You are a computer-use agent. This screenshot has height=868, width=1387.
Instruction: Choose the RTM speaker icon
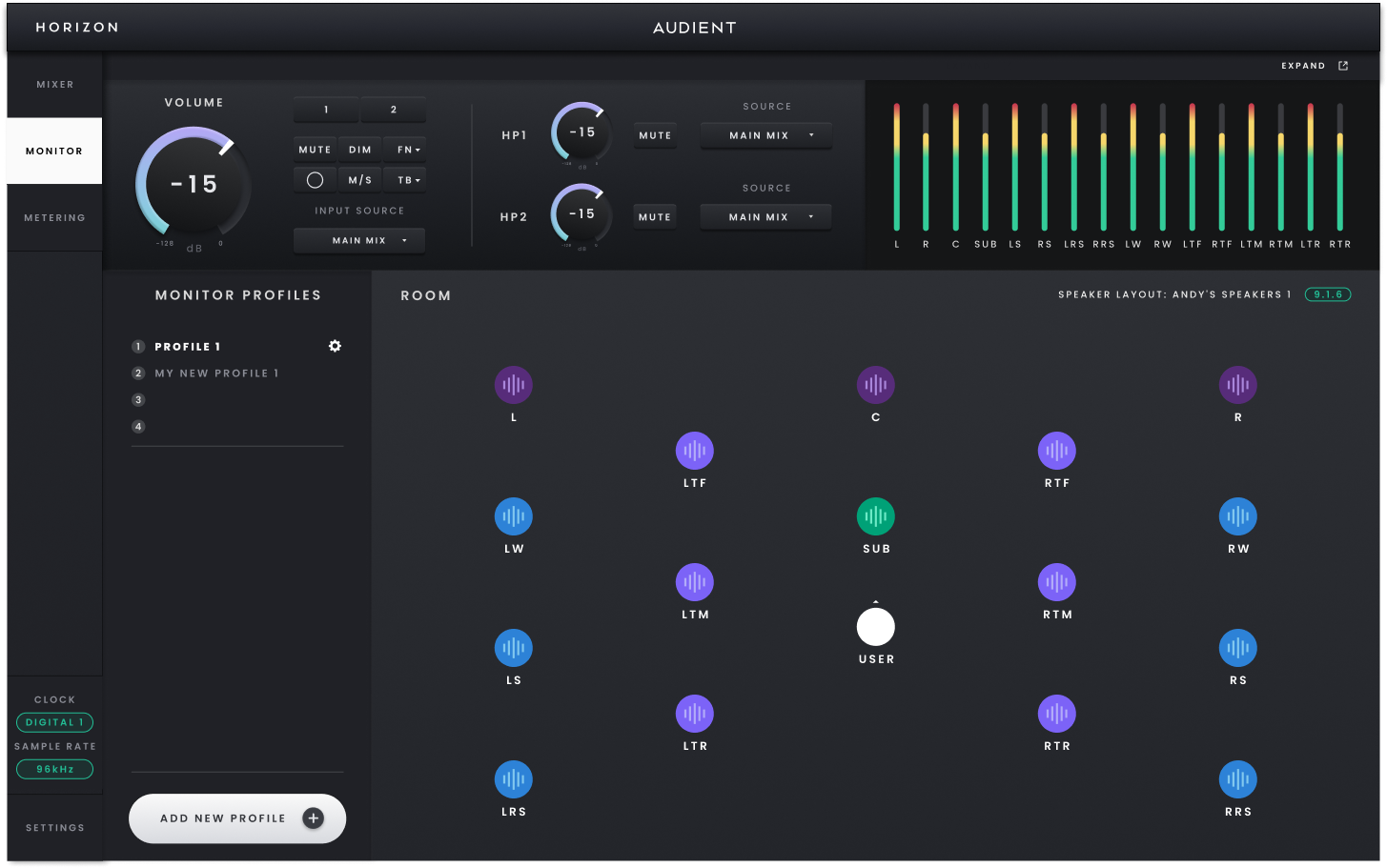tap(1057, 582)
